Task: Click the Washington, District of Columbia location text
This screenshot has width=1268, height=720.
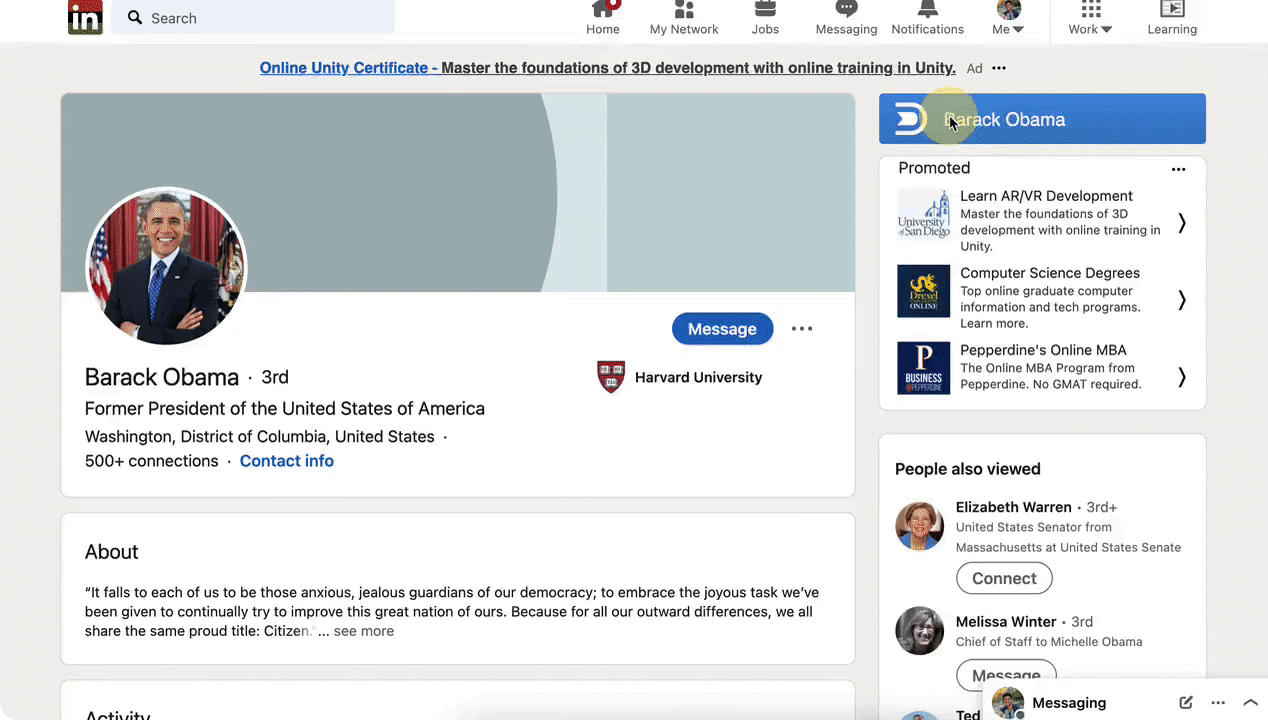Action: coord(260,437)
